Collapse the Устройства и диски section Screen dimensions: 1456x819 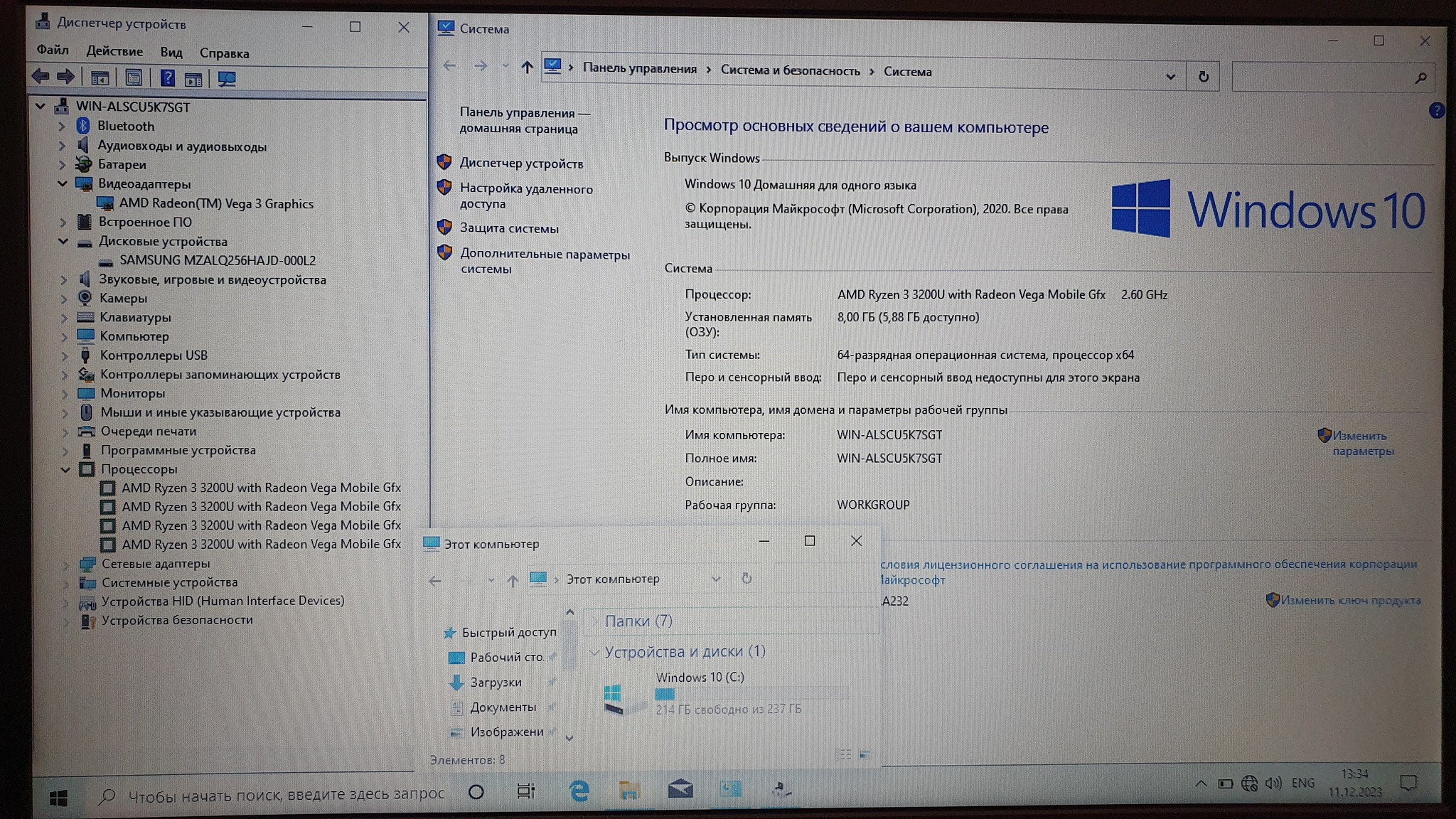[x=594, y=652]
